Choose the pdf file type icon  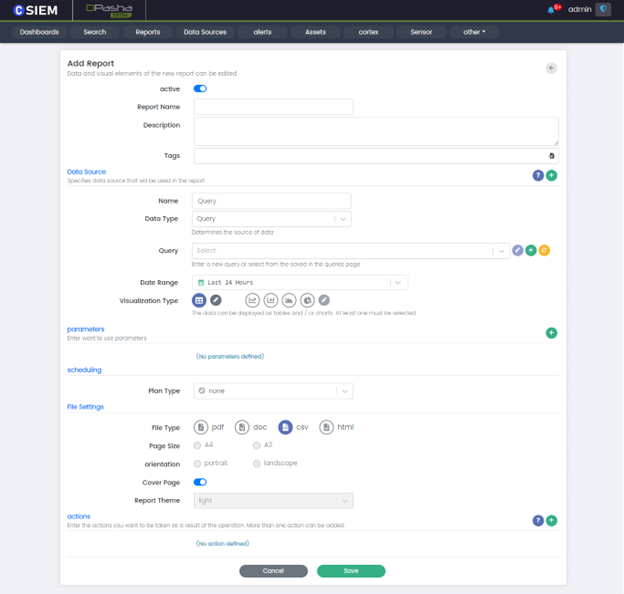200,427
